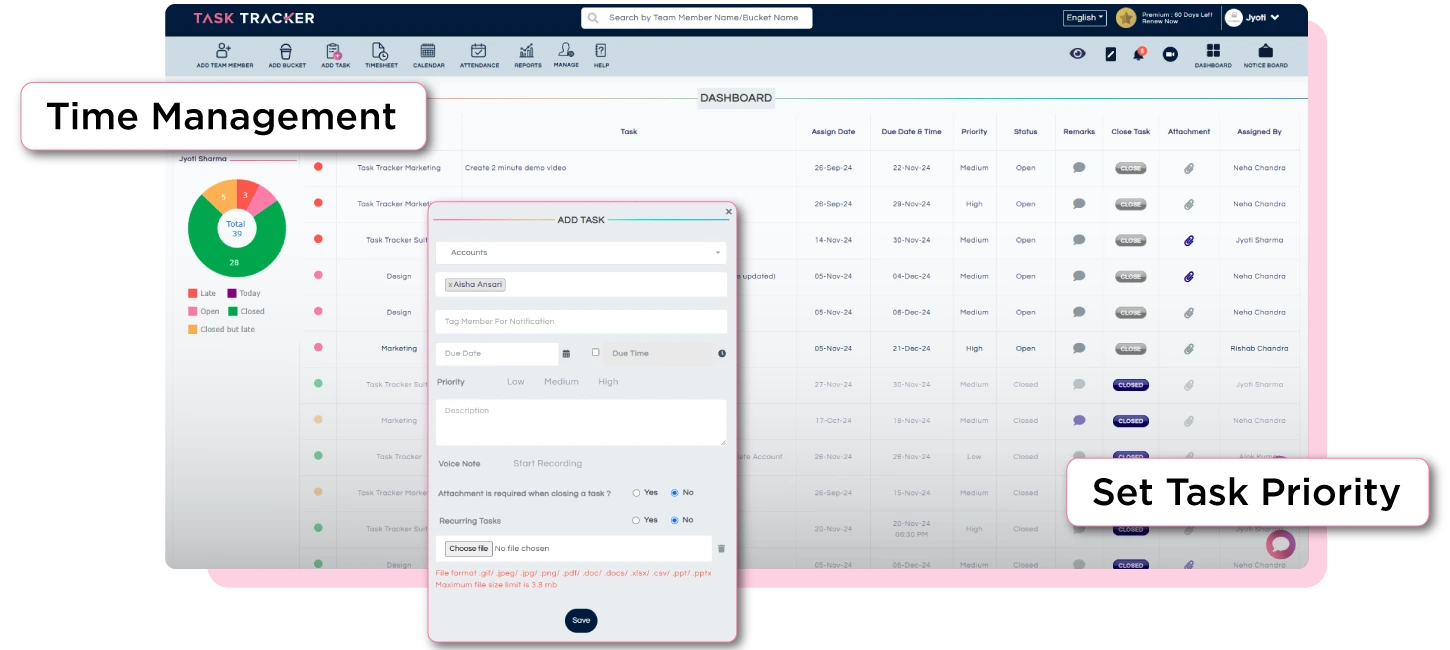Open the Calendar toolbar icon
The width and height of the screenshot is (1450, 650).
tap(428, 55)
